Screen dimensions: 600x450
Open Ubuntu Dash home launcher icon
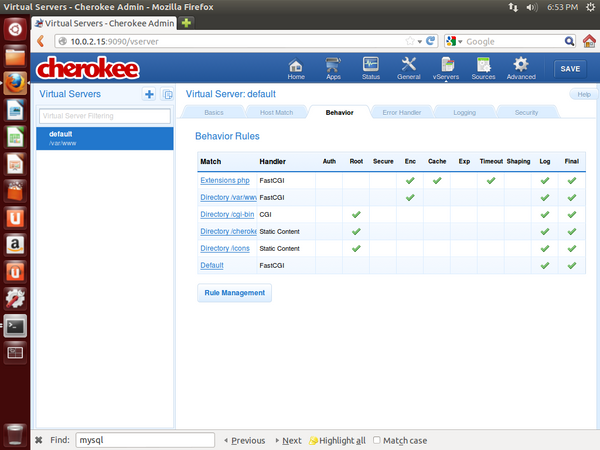(x=15, y=29)
